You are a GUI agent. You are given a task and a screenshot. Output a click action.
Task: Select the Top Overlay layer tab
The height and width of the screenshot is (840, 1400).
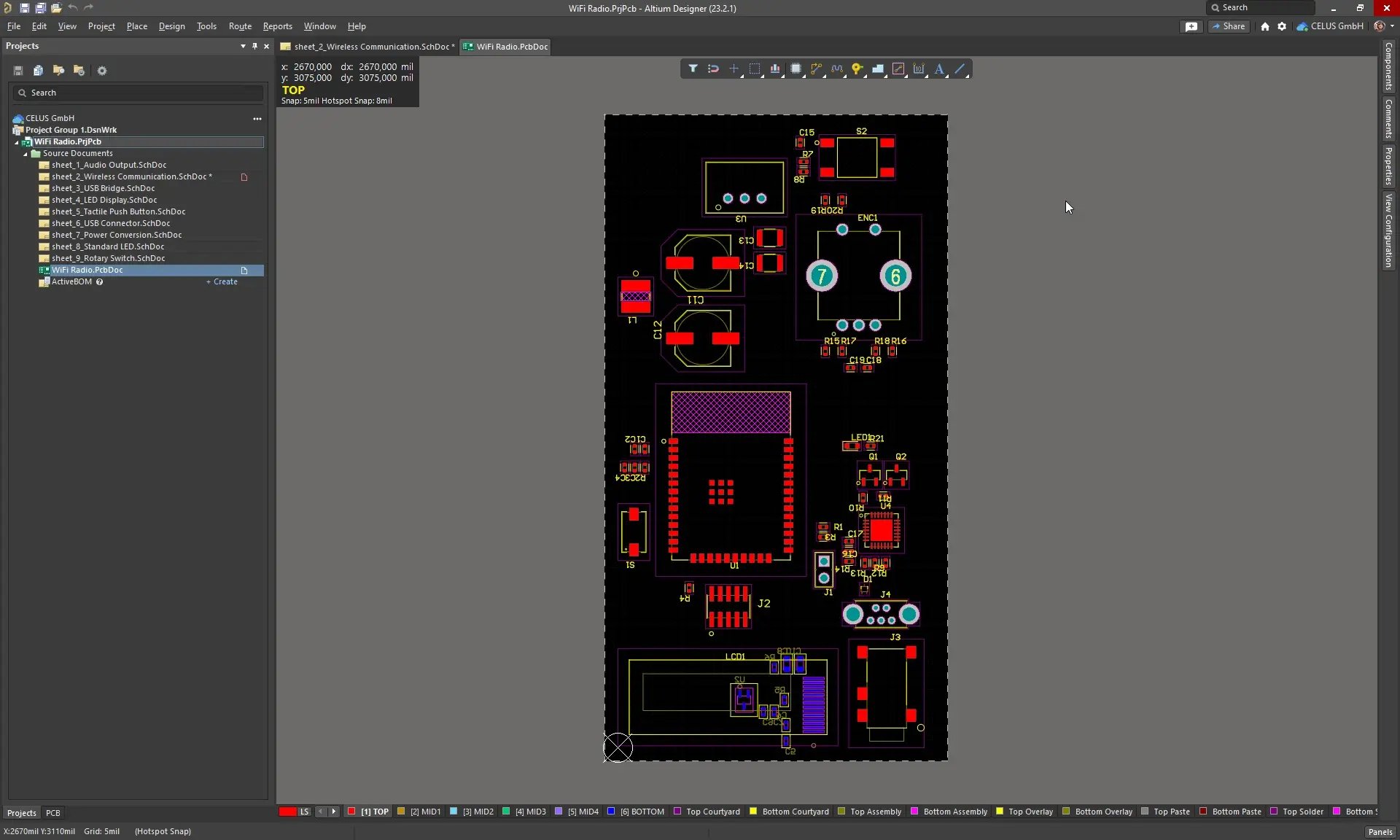[1024, 812]
